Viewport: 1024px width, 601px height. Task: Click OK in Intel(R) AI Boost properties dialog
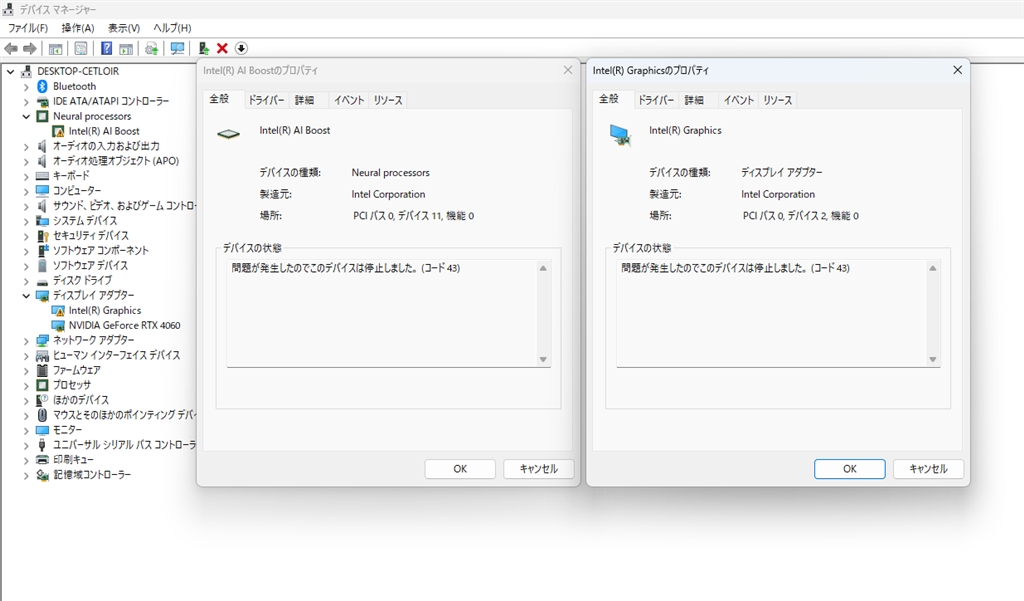coord(460,469)
